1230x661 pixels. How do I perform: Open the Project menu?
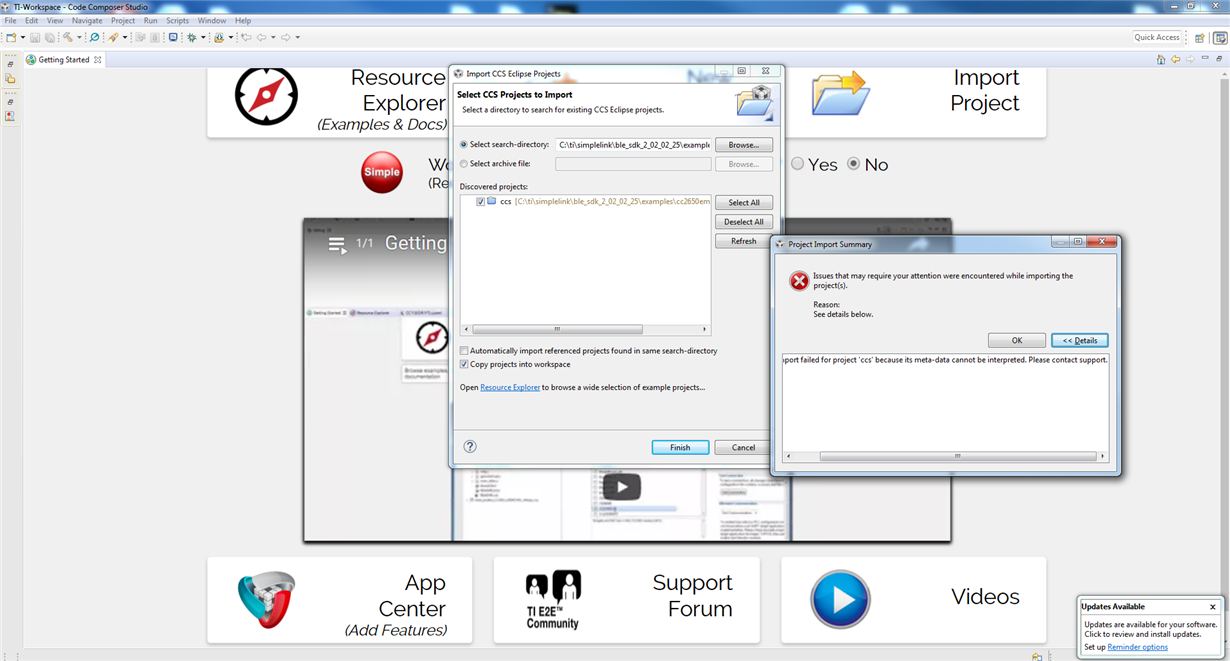pyautogui.click(x=123, y=20)
